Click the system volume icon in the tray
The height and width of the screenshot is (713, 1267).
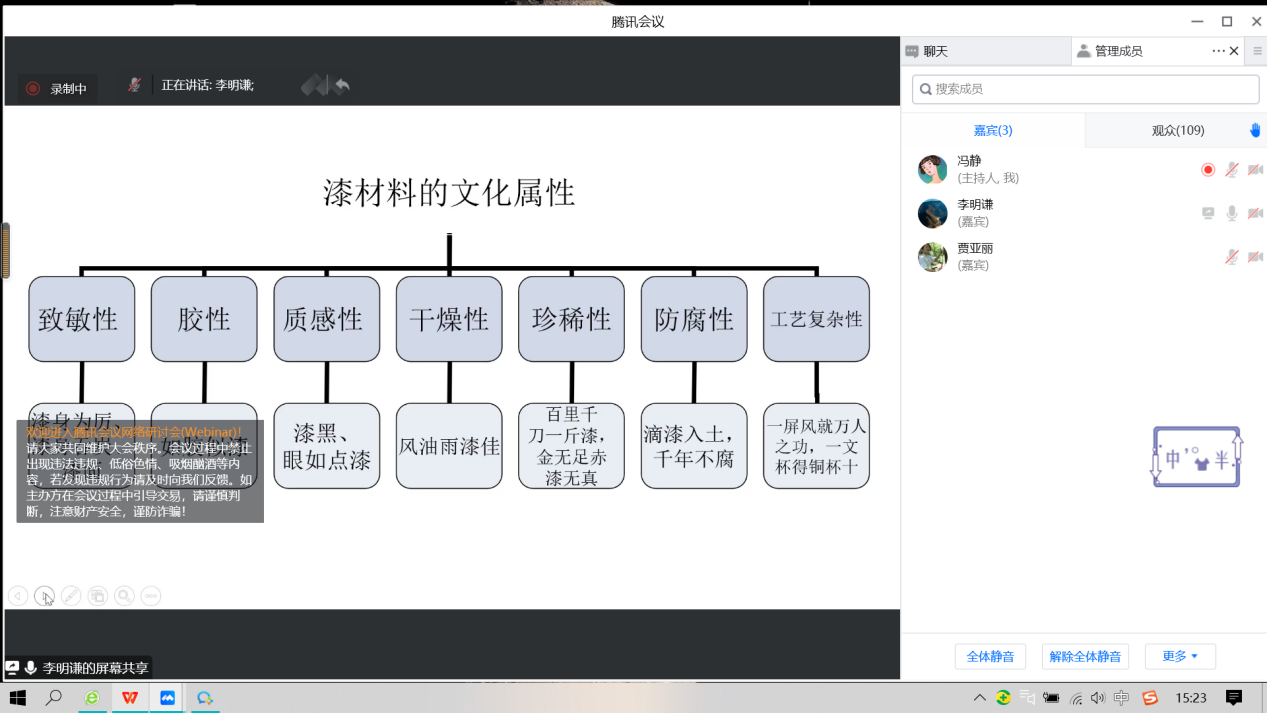(x=1098, y=697)
